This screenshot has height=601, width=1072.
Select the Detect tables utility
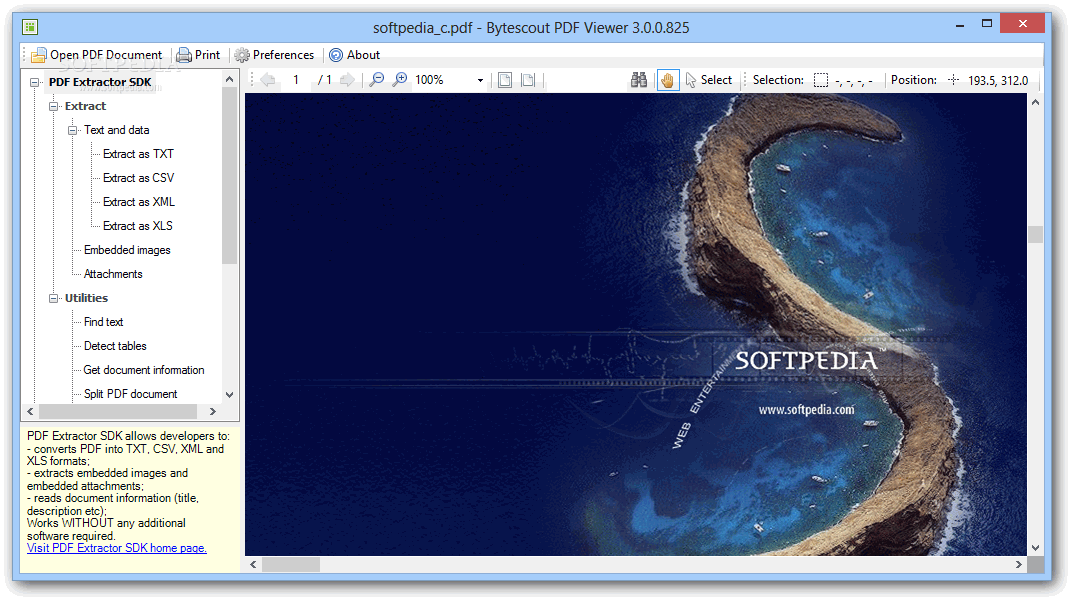tap(115, 346)
